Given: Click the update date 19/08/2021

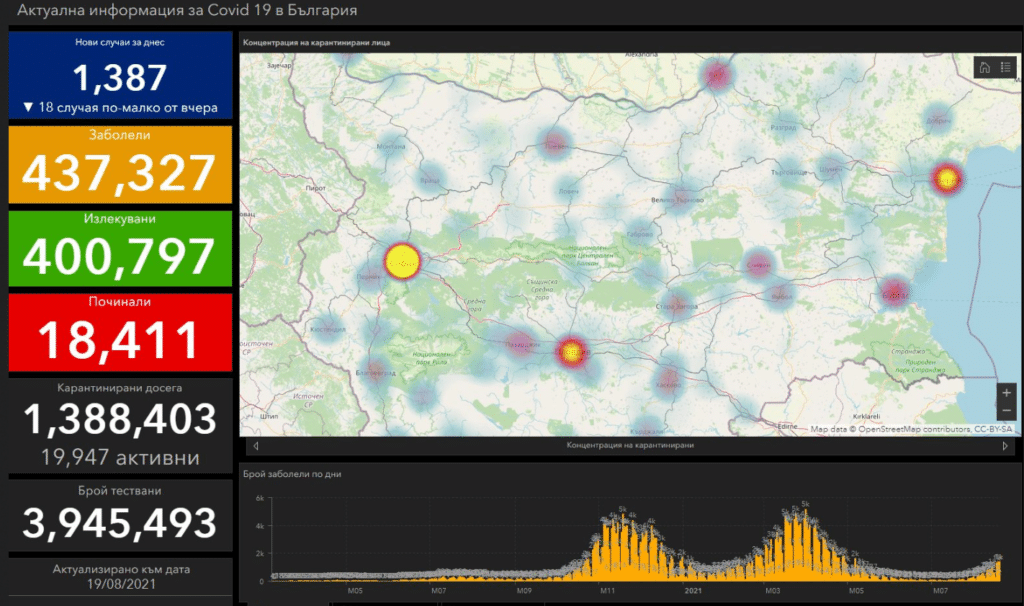Looking at the screenshot, I should (121, 584).
